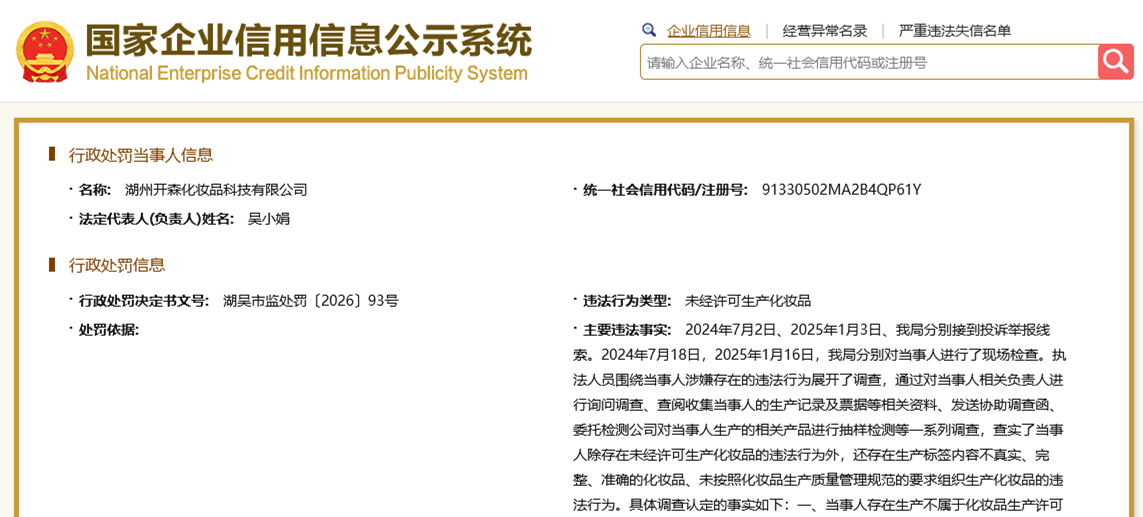Image resolution: width=1143 pixels, height=517 pixels.
Task: Click the small blue magnifier icon beside 企业信用信息
Action: click(x=649, y=30)
